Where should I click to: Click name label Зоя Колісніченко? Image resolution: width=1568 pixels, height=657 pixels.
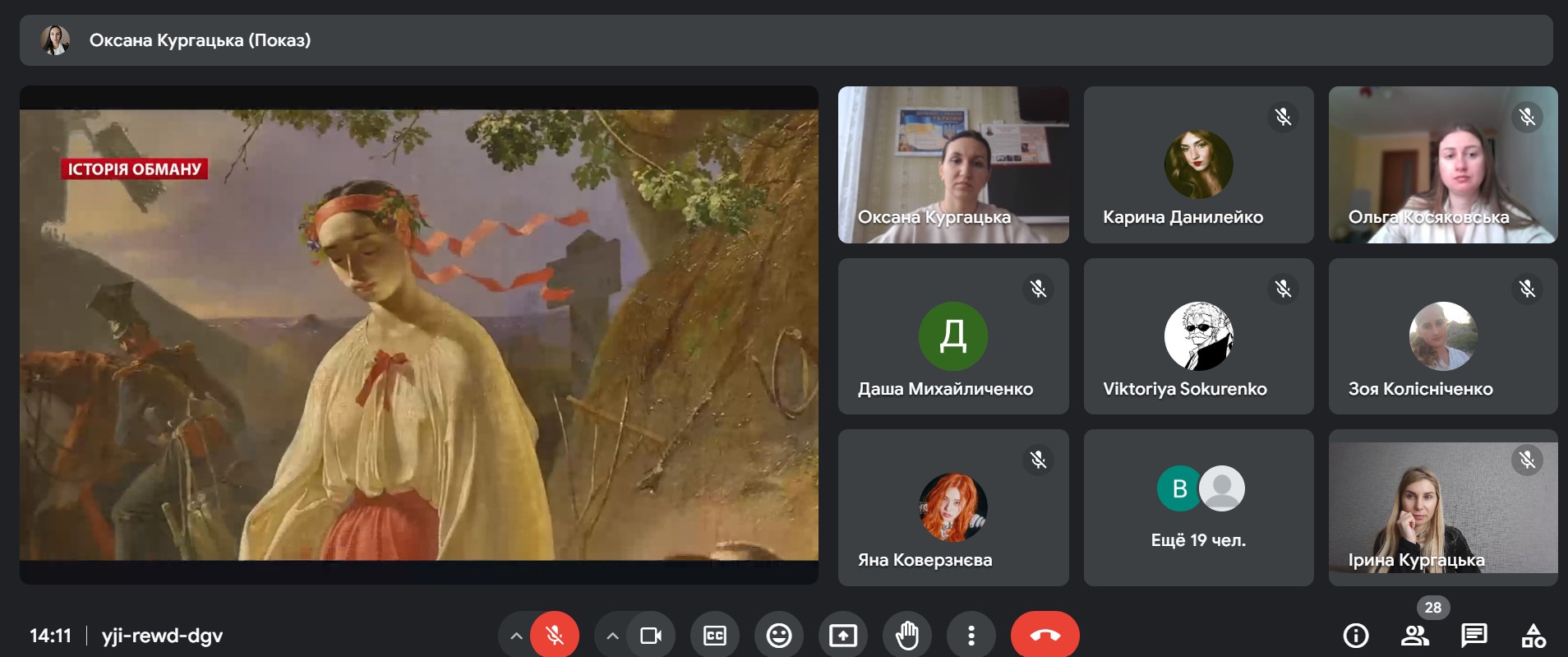1420,389
